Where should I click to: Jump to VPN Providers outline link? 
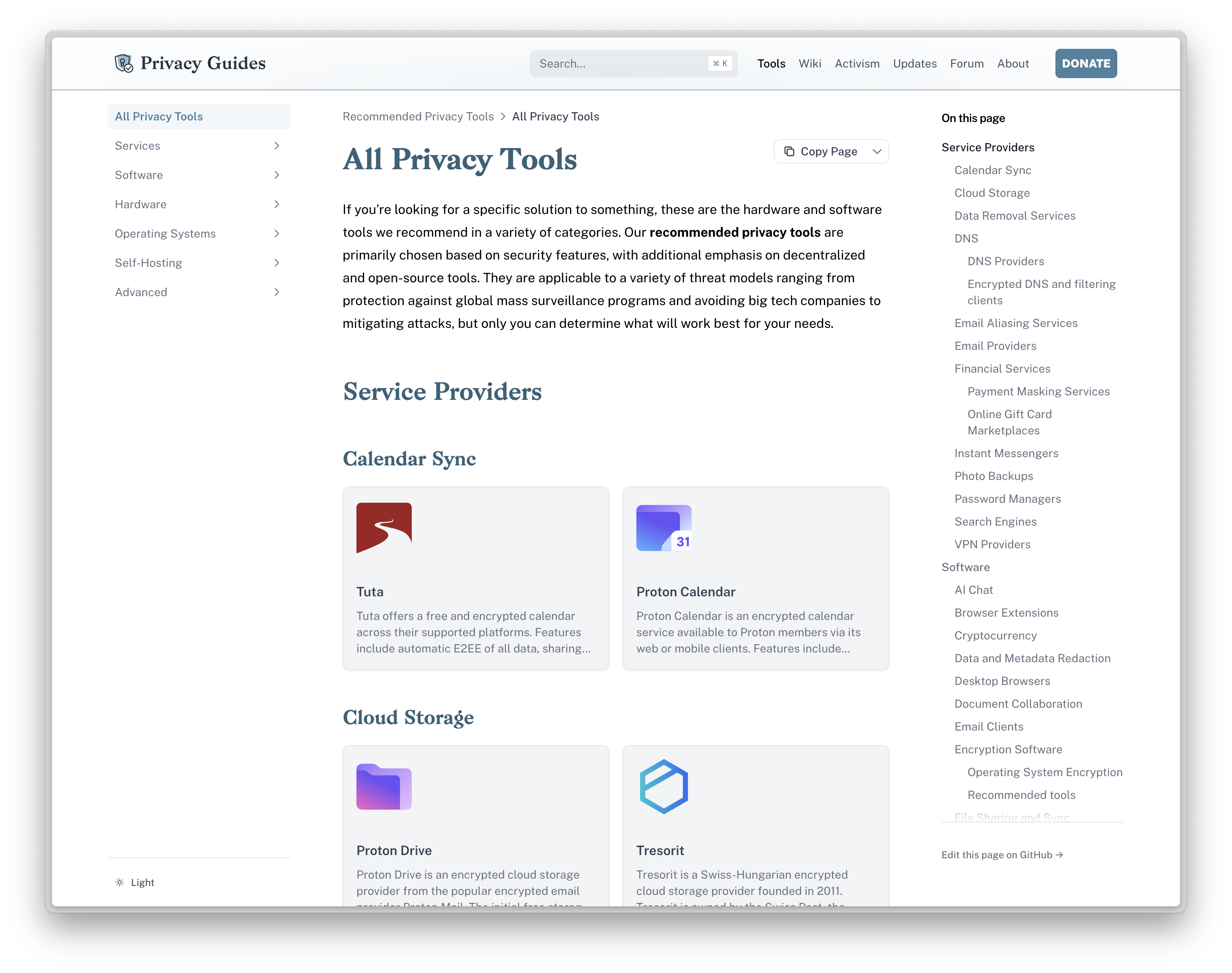coord(992,545)
